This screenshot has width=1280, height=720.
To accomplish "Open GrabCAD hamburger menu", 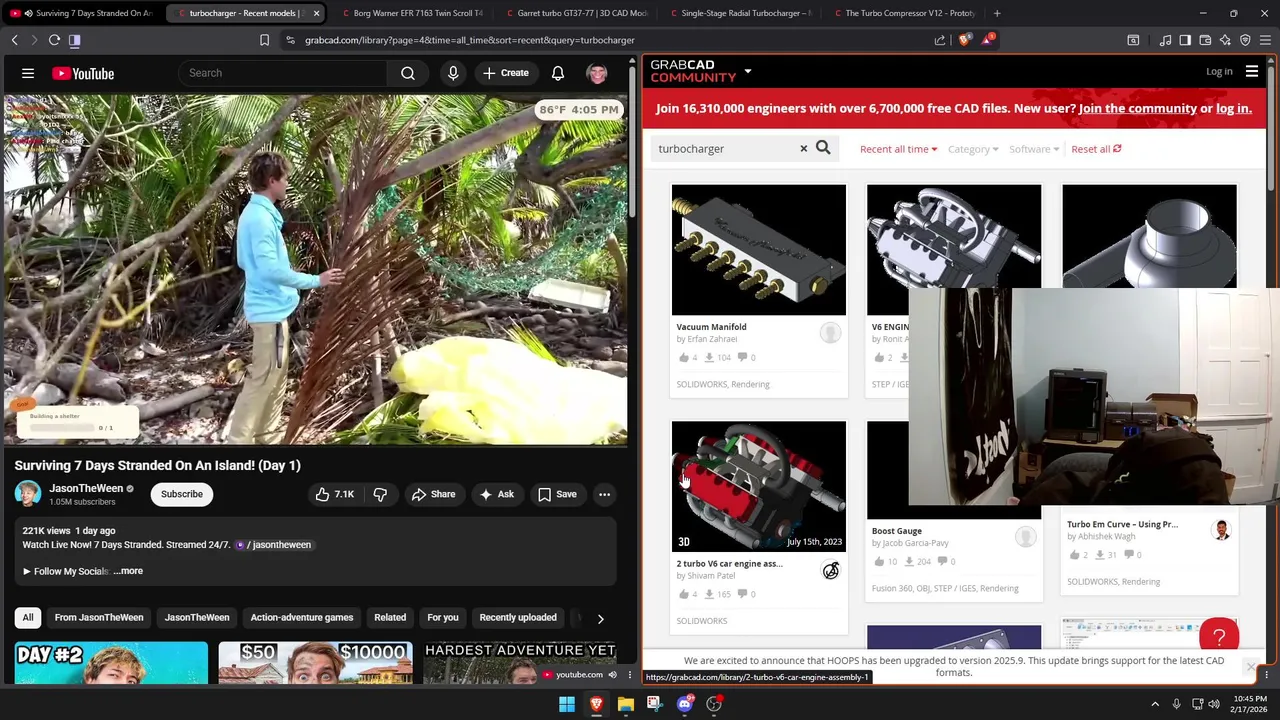I will coord(1252,72).
